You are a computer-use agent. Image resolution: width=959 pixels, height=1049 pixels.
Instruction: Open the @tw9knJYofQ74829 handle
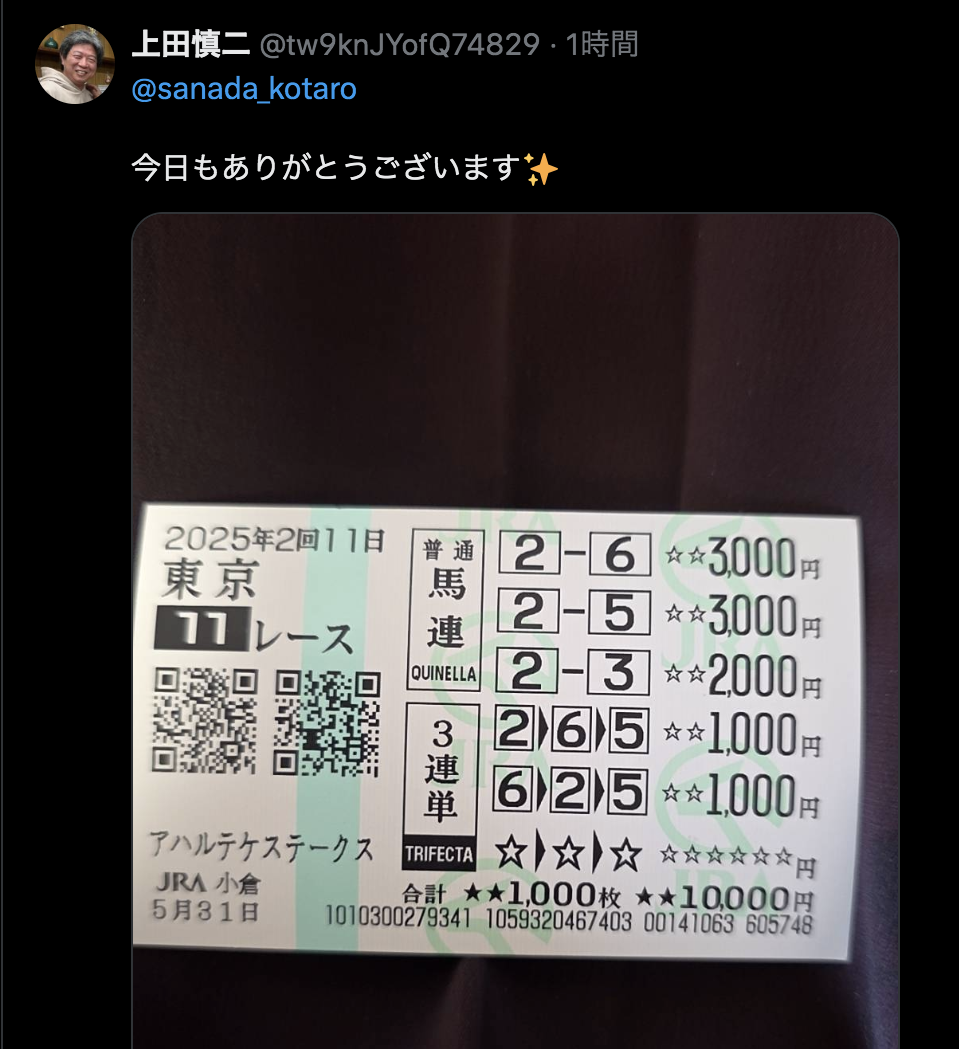399,45
